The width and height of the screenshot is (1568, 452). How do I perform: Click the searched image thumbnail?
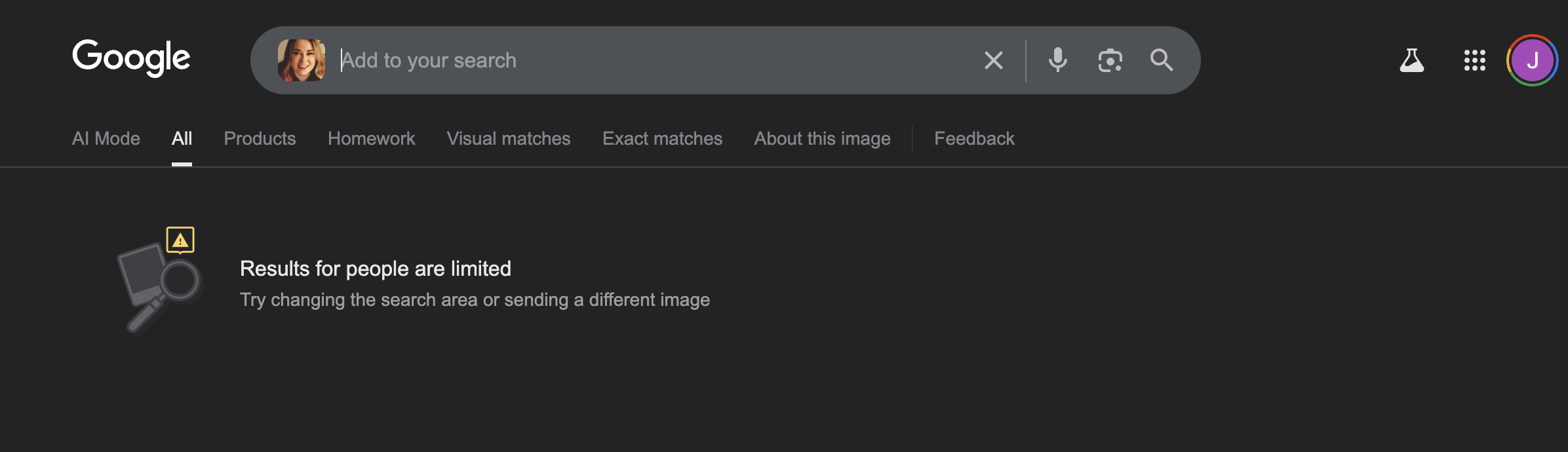click(x=302, y=60)
